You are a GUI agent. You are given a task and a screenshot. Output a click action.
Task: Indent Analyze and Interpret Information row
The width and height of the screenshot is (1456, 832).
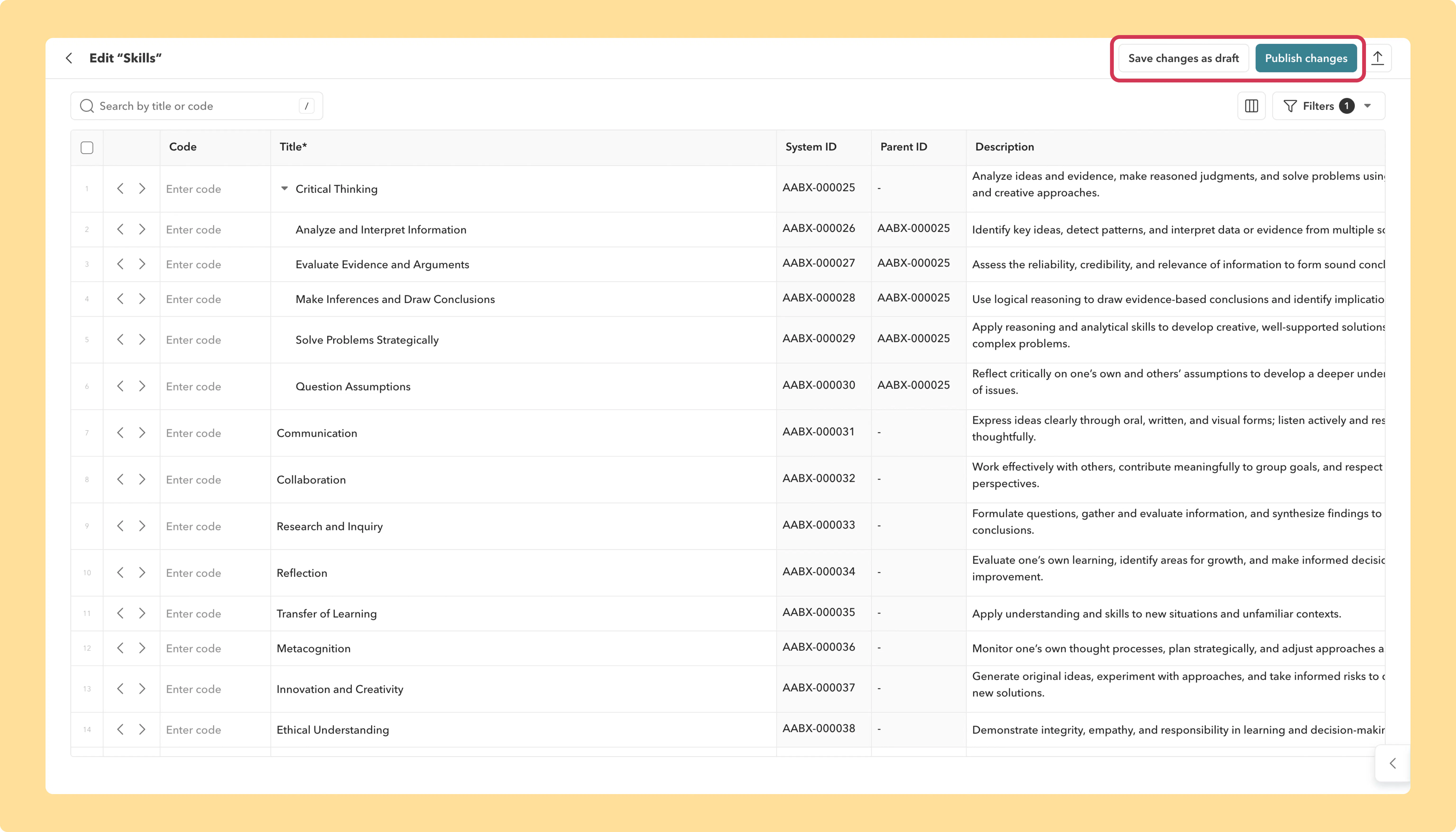point(142,229)
